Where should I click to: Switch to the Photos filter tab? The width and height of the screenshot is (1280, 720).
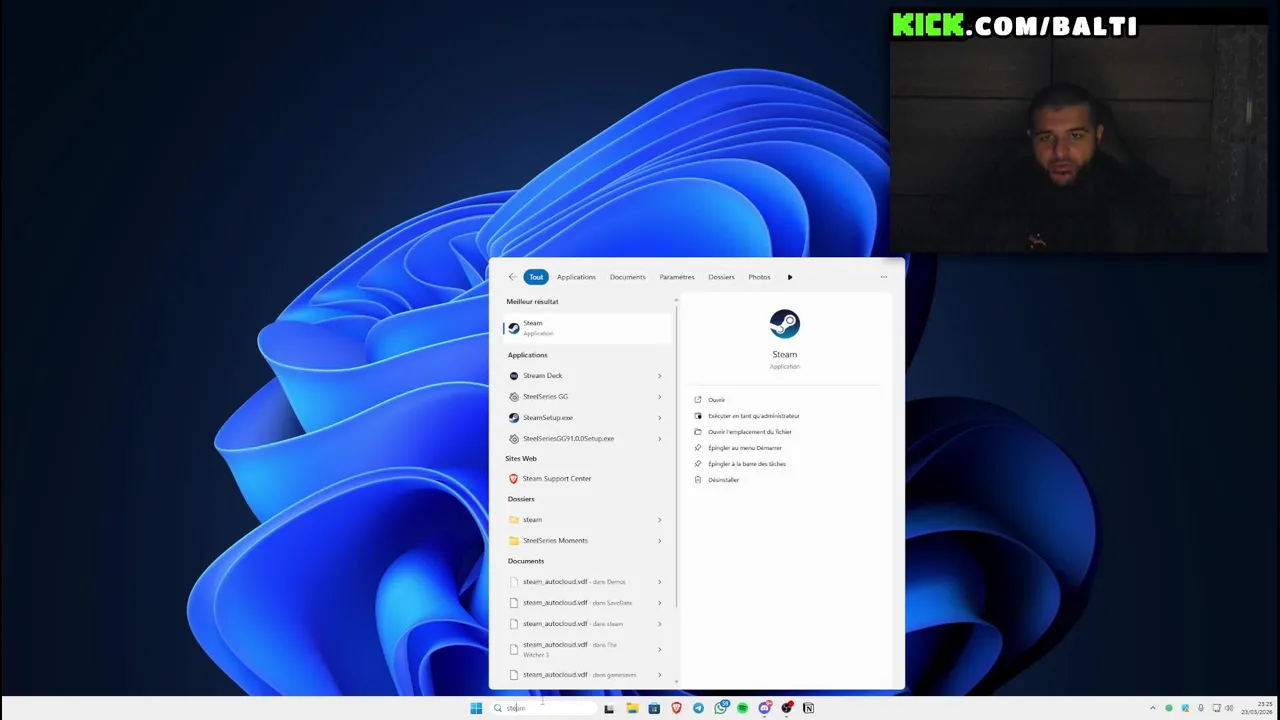(x=759, y=277)
